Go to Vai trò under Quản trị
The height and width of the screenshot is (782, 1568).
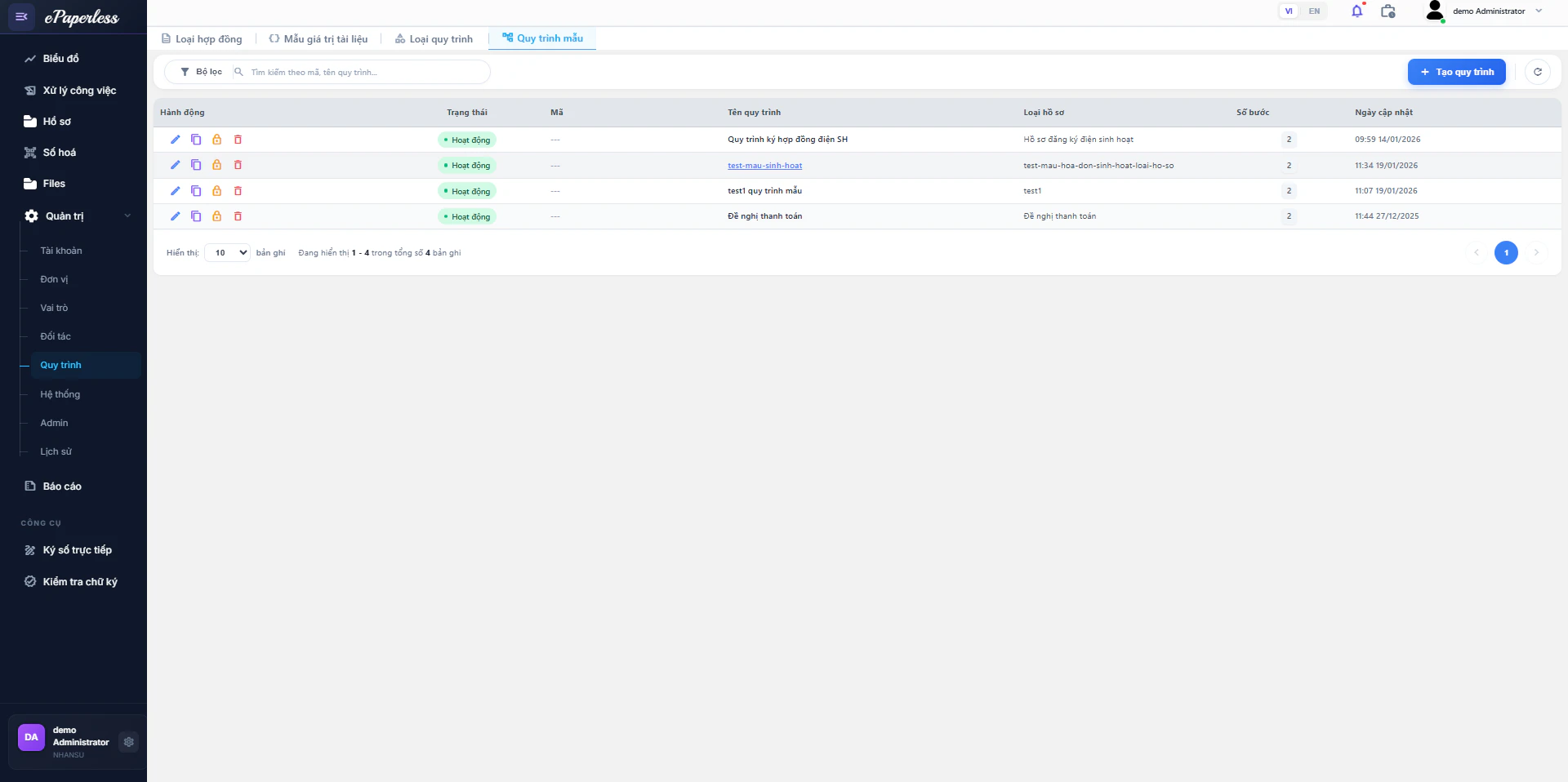pyautogui.click(x=54, y=308)
